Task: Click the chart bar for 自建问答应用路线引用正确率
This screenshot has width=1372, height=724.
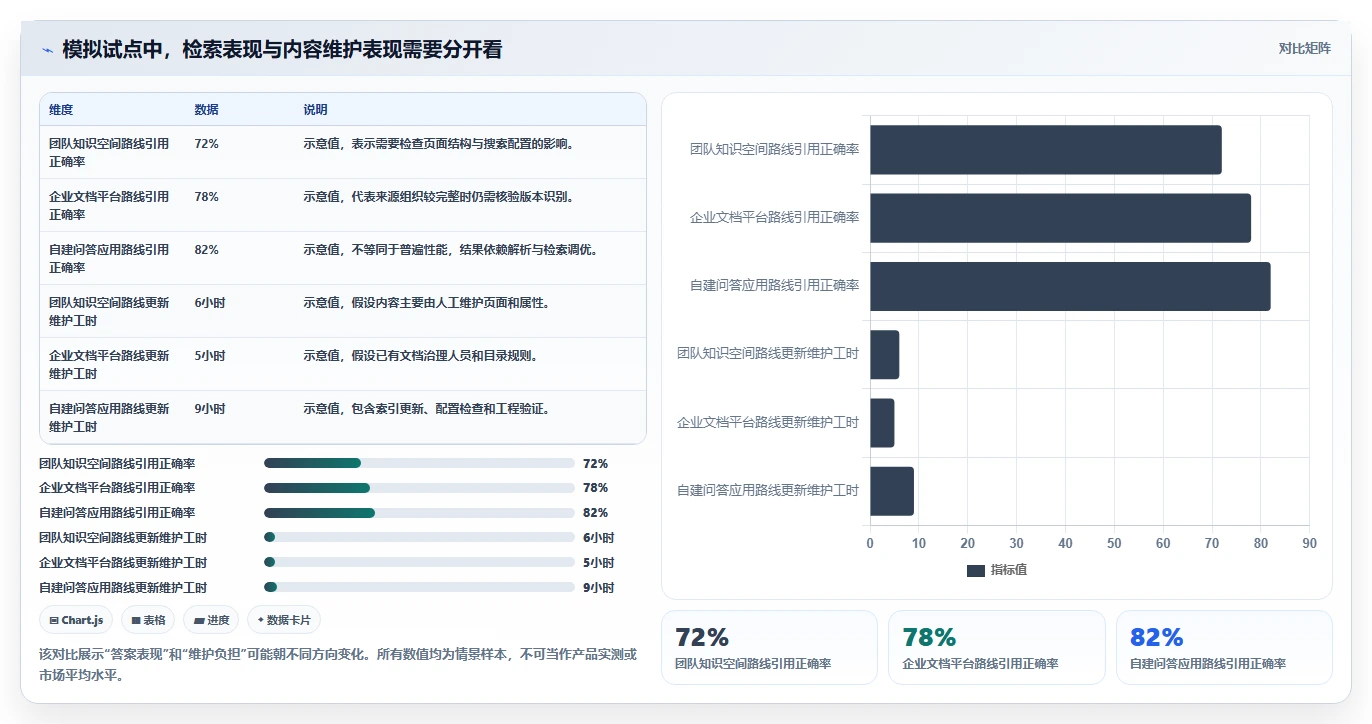Action: pos(1070,286)
